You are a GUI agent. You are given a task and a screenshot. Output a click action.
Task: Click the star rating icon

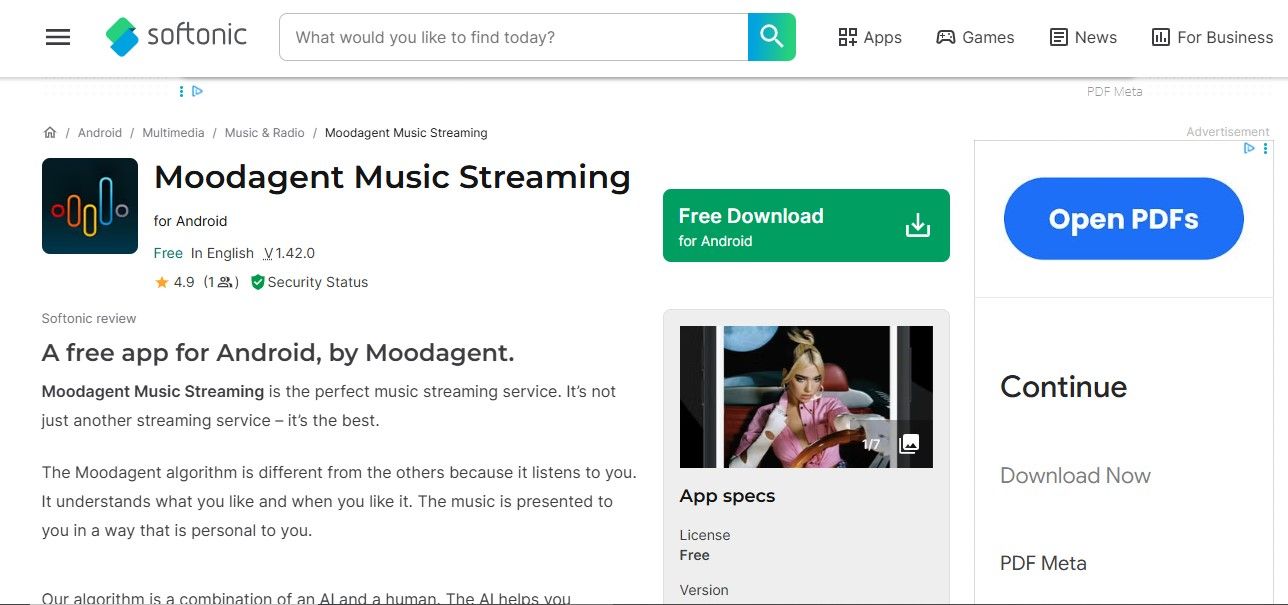(162, 283)
